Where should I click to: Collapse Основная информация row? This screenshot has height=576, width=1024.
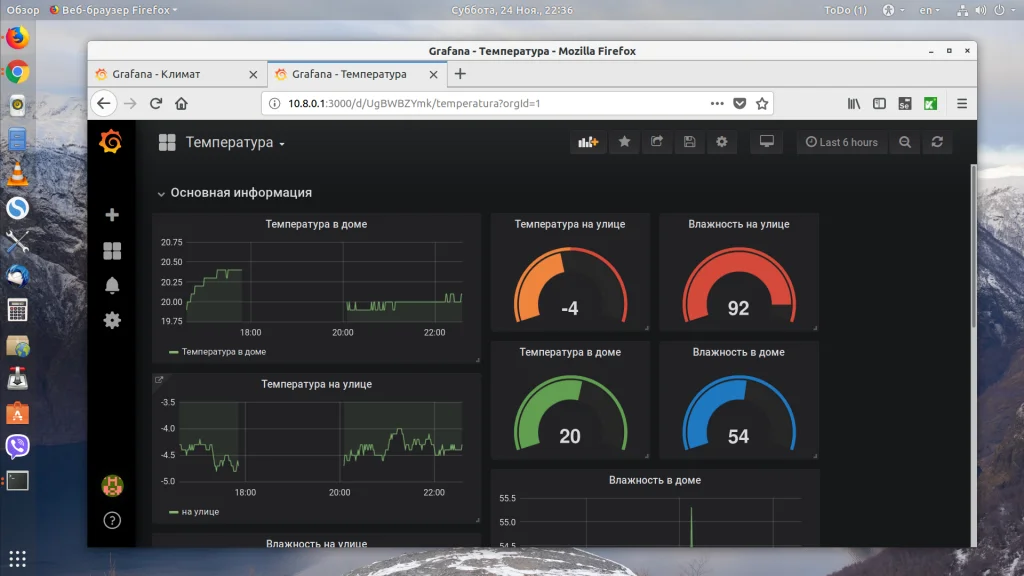click(234, 193)
